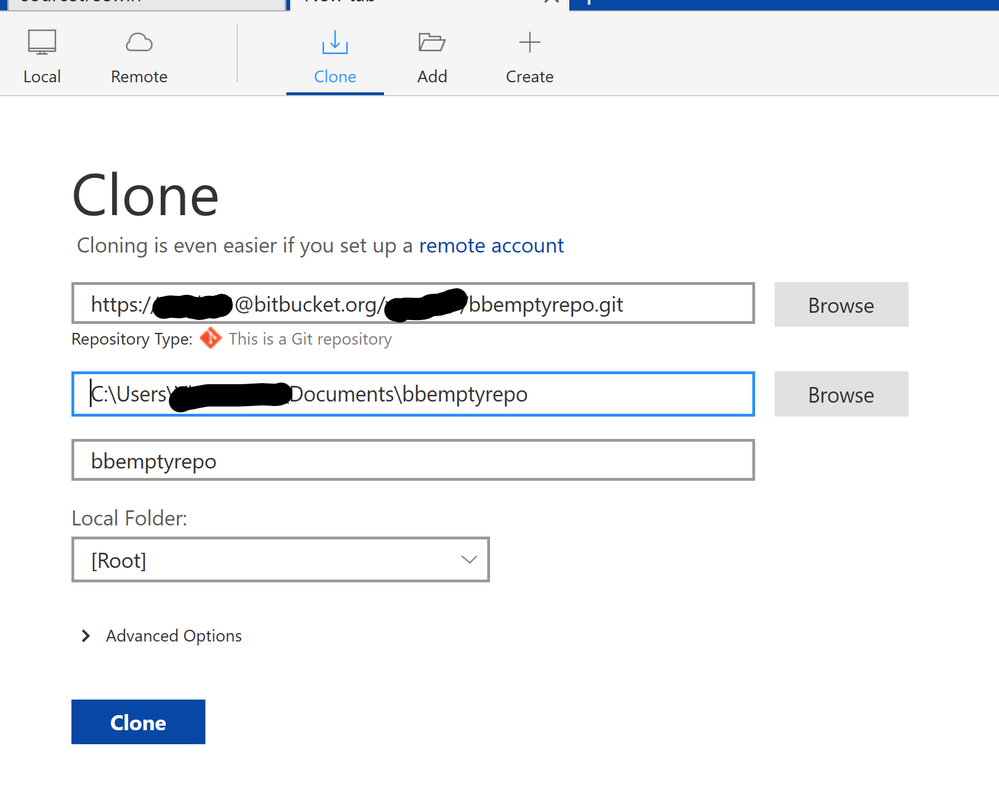Open the Local Folder [Root] dropdown

tap(280, 559)
